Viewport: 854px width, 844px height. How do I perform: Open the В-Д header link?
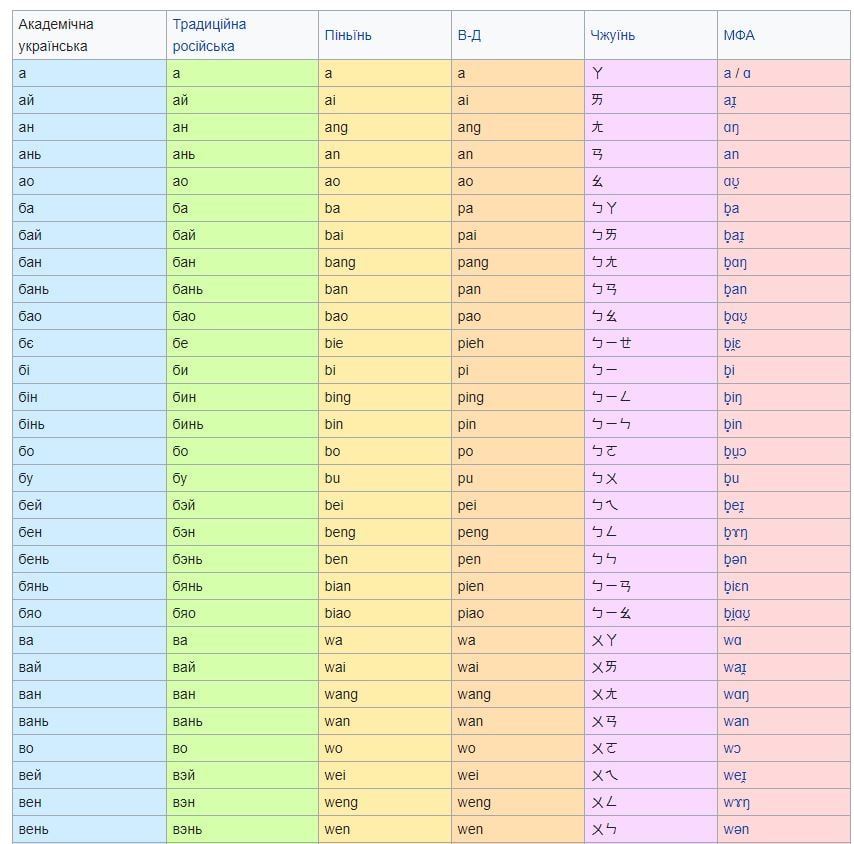point(469,35)
